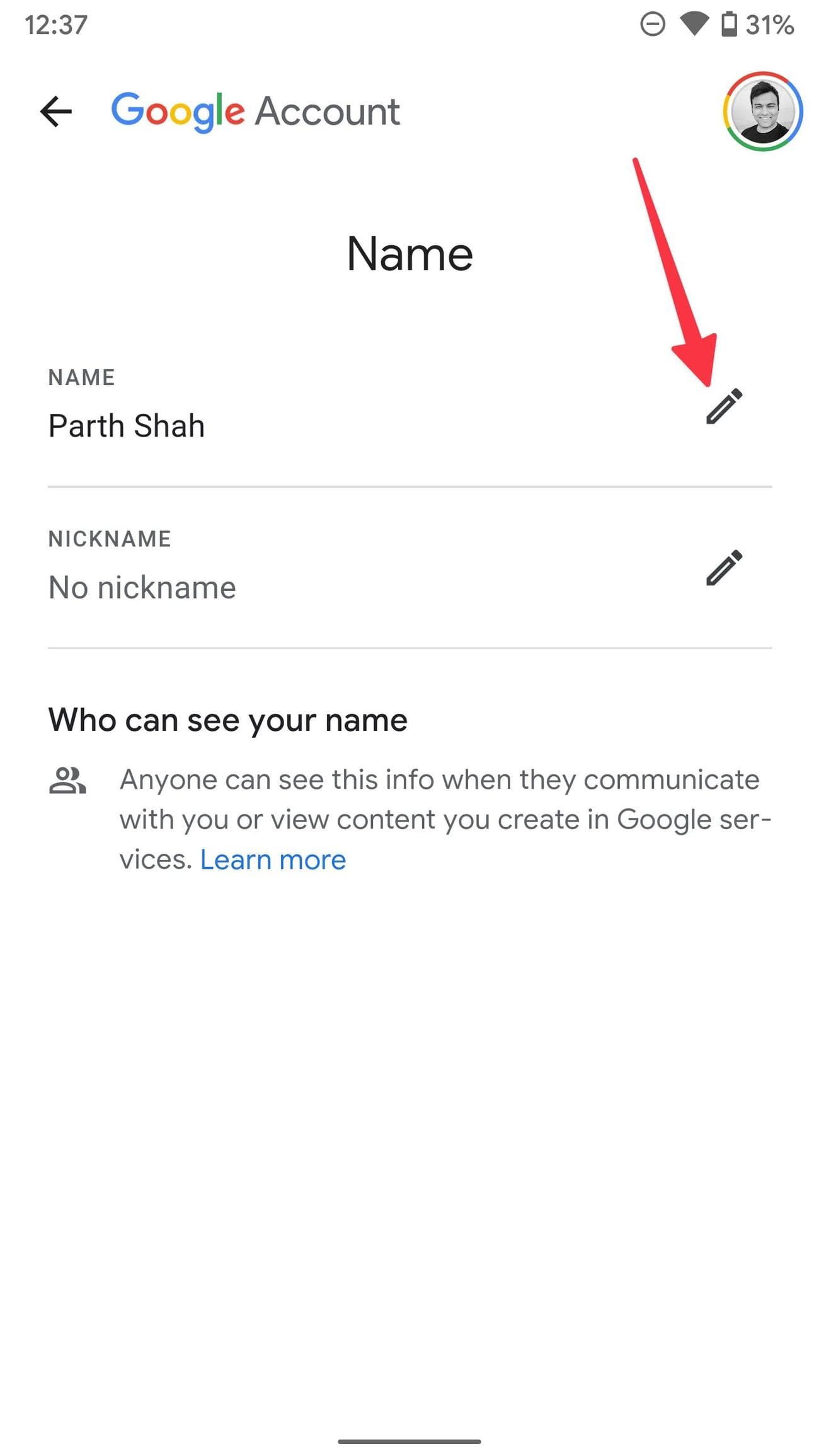819x1456 pixels.
Task: Open the Learn more link
Action: (273, 859)
